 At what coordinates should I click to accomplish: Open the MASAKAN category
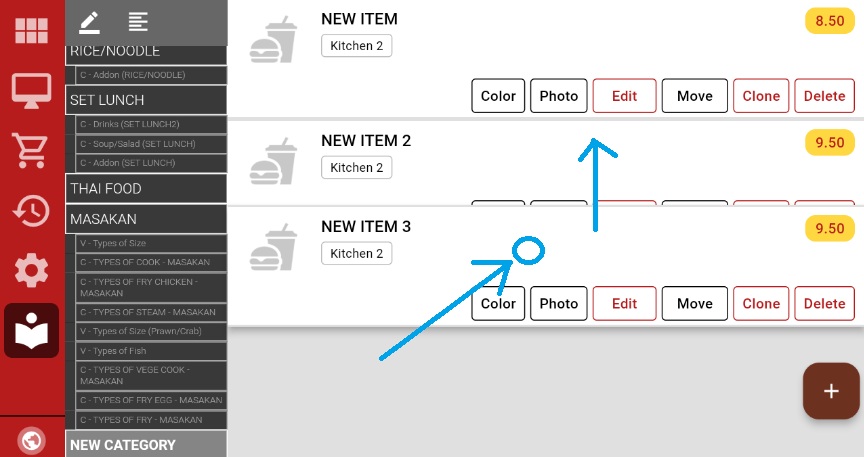pyautogui.click(x=146, y=218)
